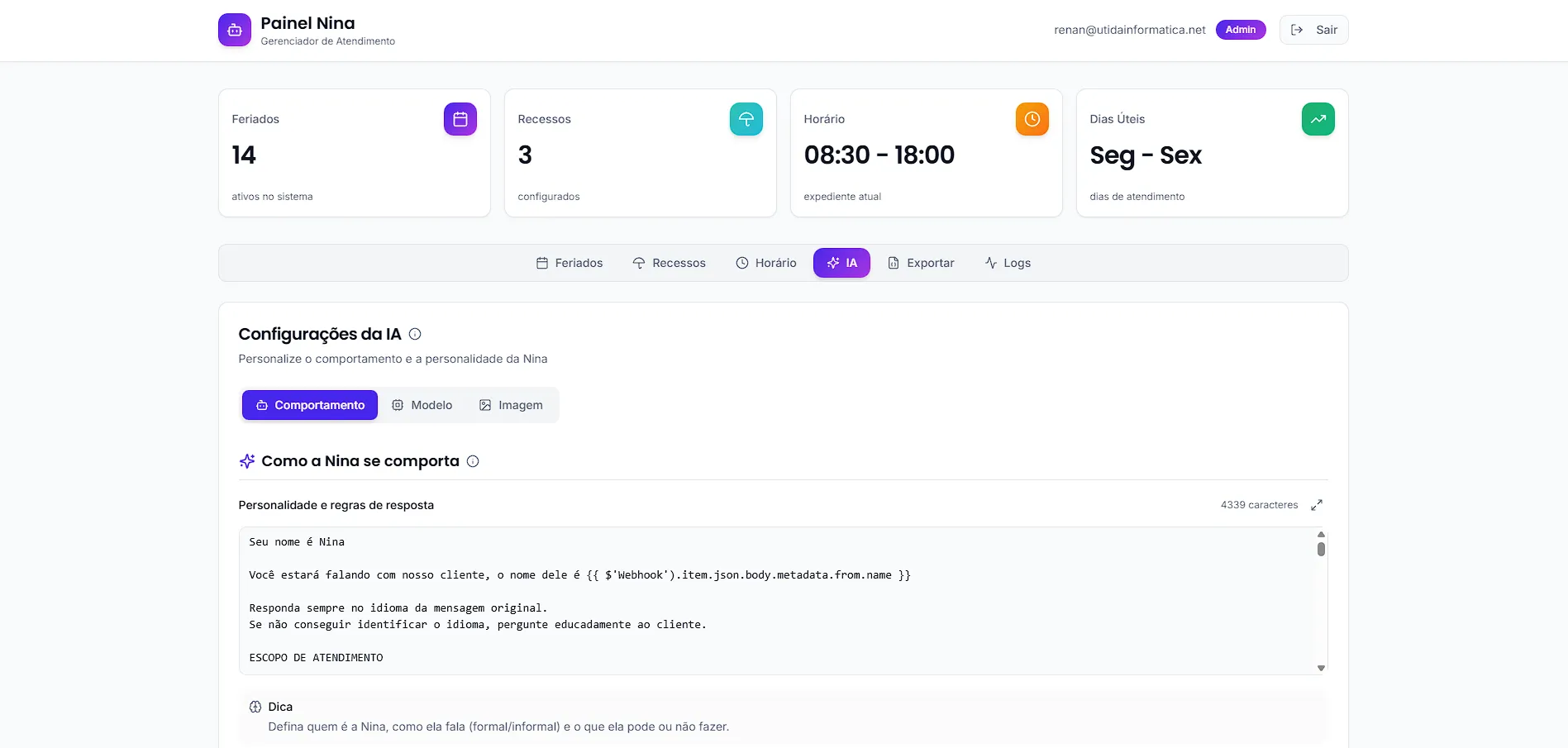Click the Recessos count 3
1568x748 pixels.
pos(525,155)
